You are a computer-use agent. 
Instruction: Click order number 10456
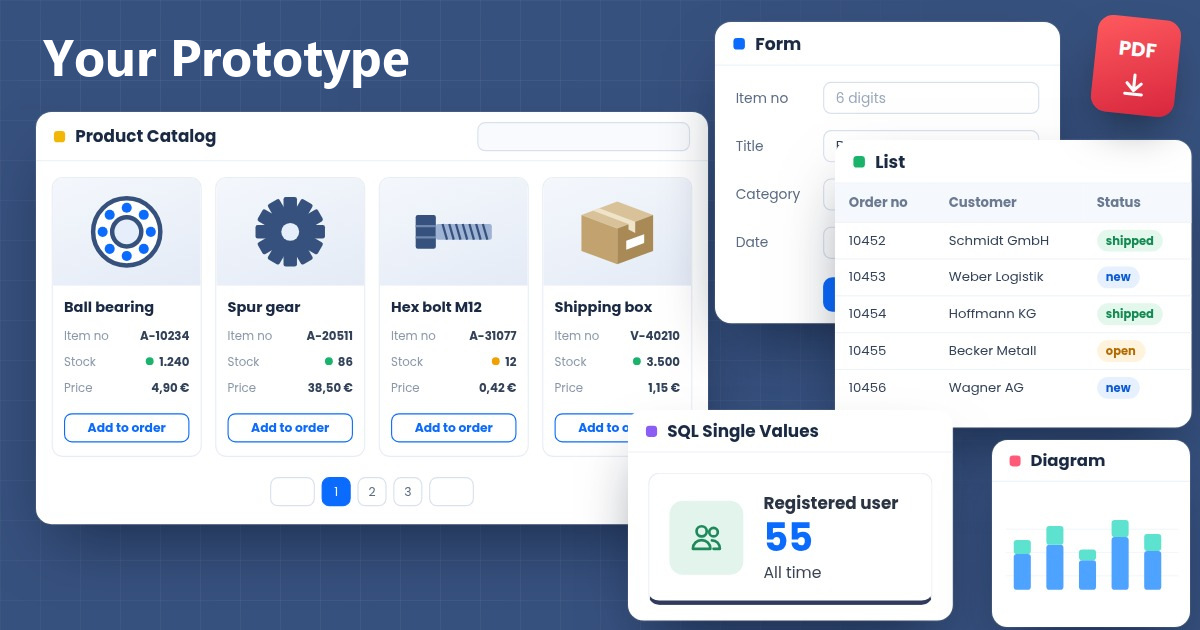pyautogui.click(x=867, y=388)
